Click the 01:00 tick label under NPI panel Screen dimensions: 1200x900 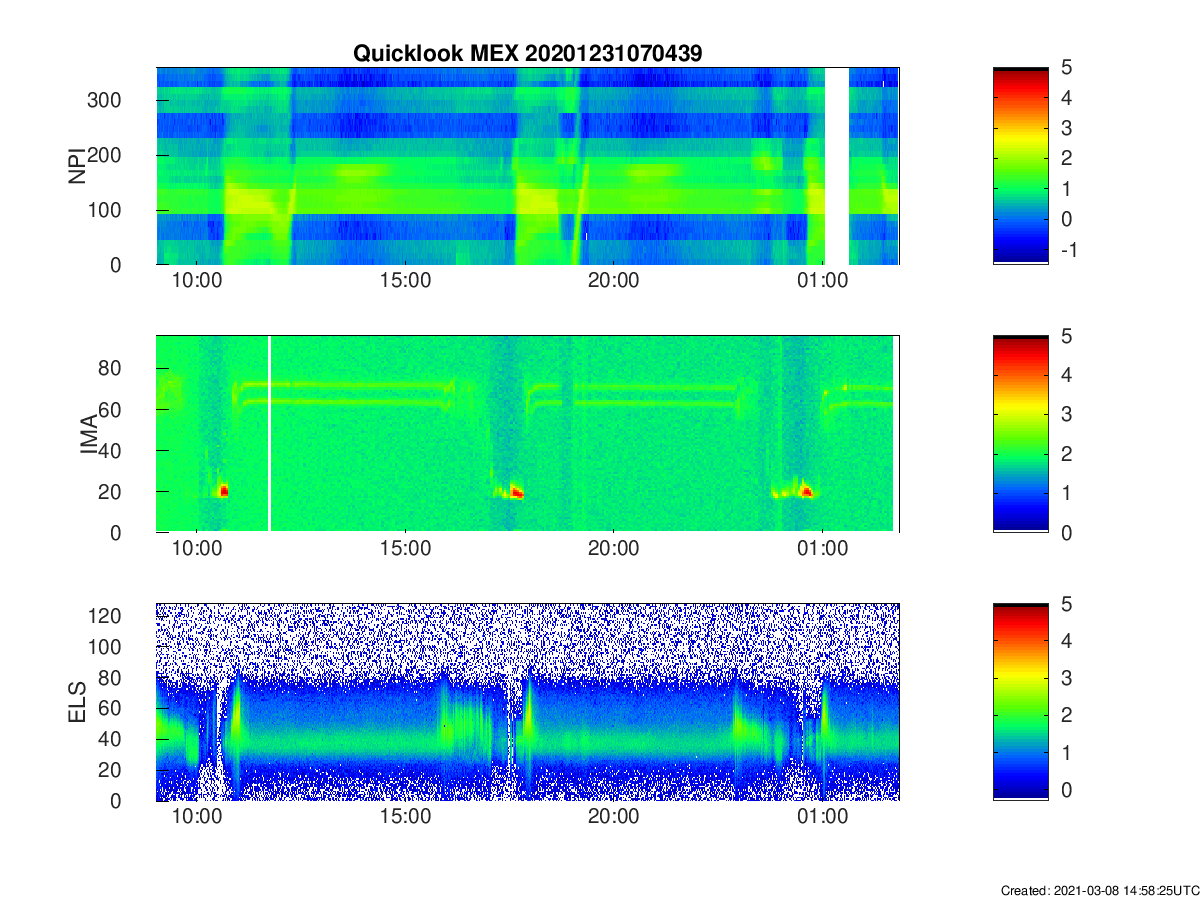click(821, 281)
